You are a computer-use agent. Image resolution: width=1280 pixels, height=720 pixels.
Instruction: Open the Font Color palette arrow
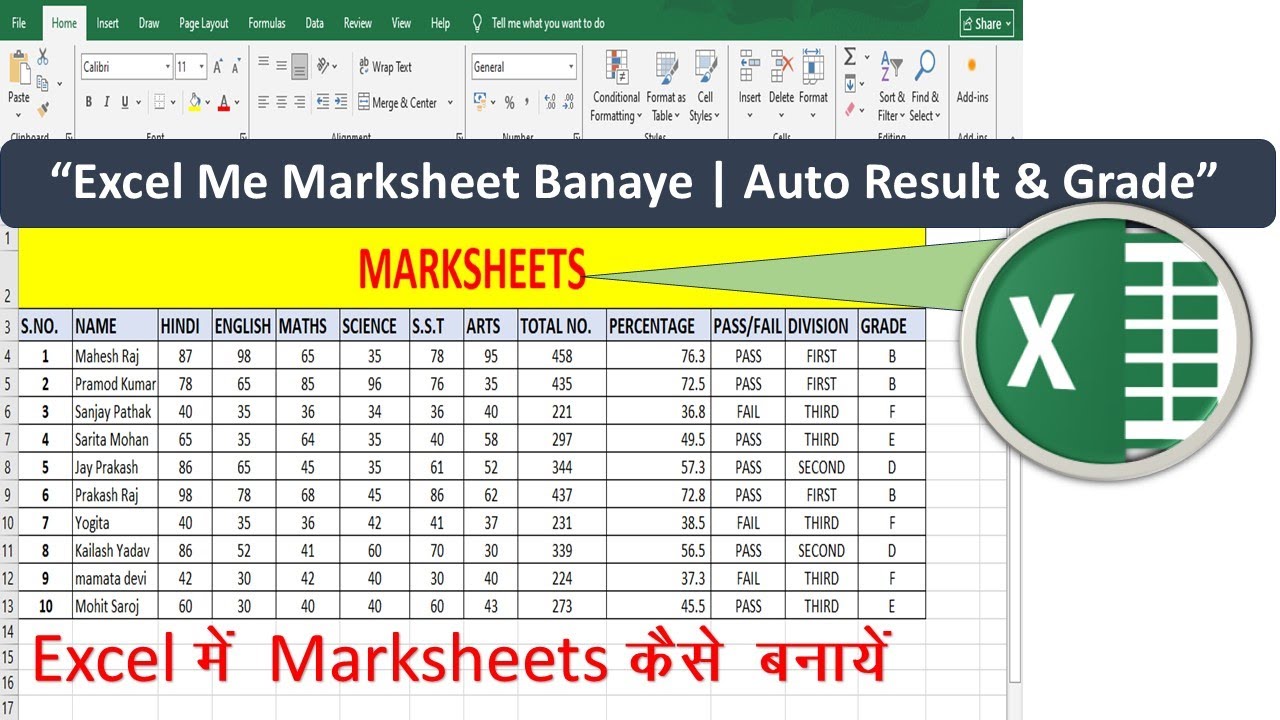tap(236, 102)
